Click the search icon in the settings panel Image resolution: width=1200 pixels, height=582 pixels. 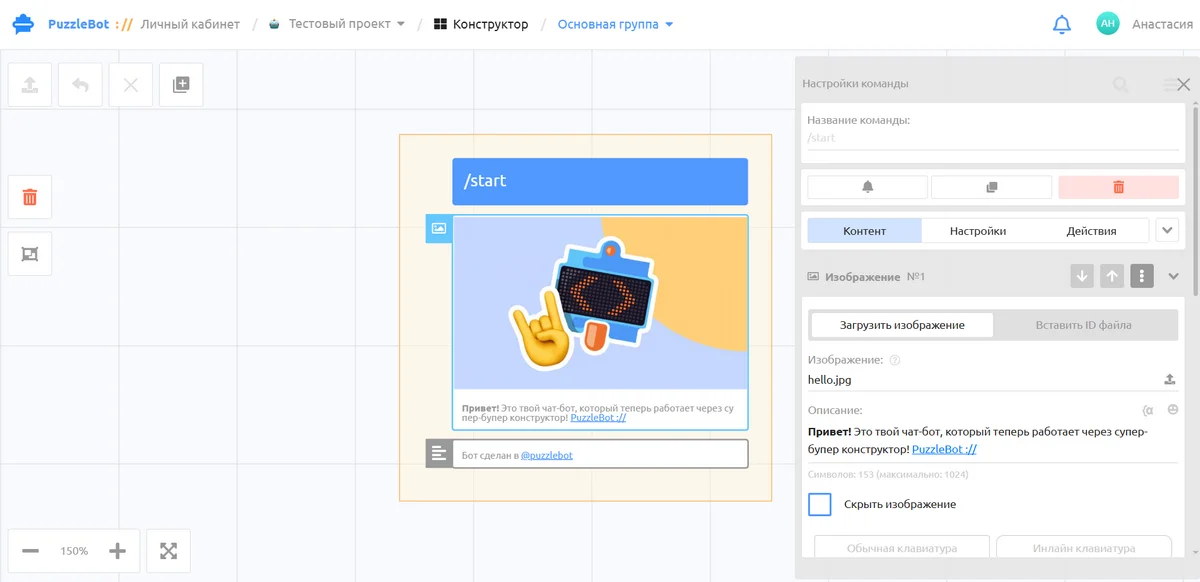(1120, 85)
